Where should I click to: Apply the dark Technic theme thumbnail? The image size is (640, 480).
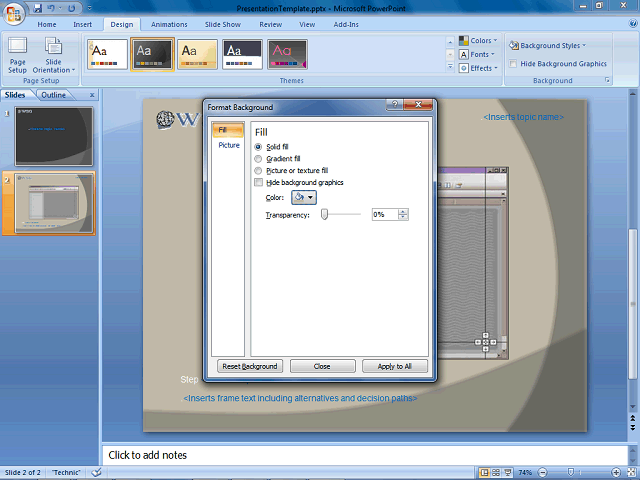click(153, 54)
